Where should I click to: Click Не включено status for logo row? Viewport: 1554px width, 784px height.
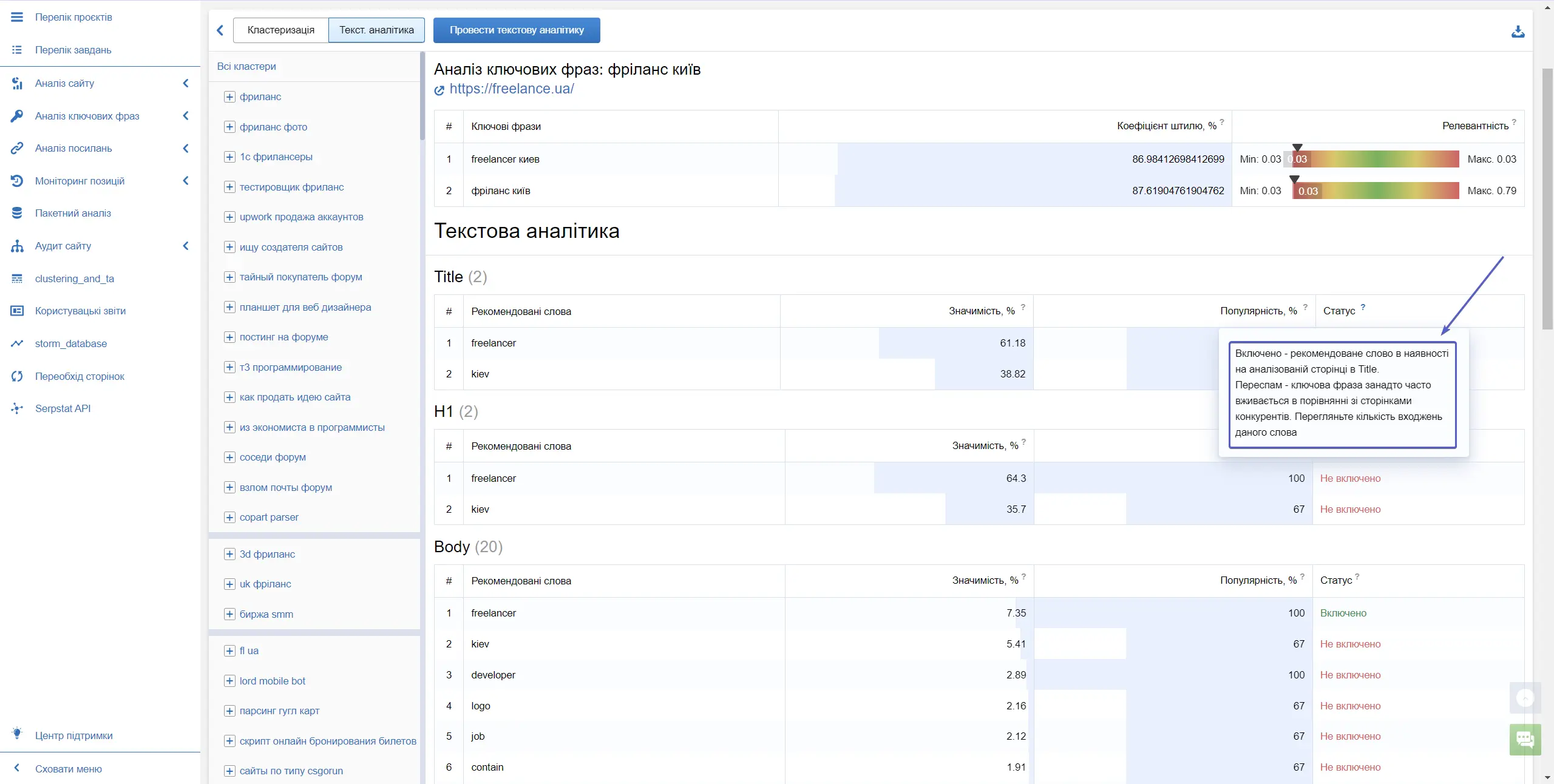click(1350, 706)
